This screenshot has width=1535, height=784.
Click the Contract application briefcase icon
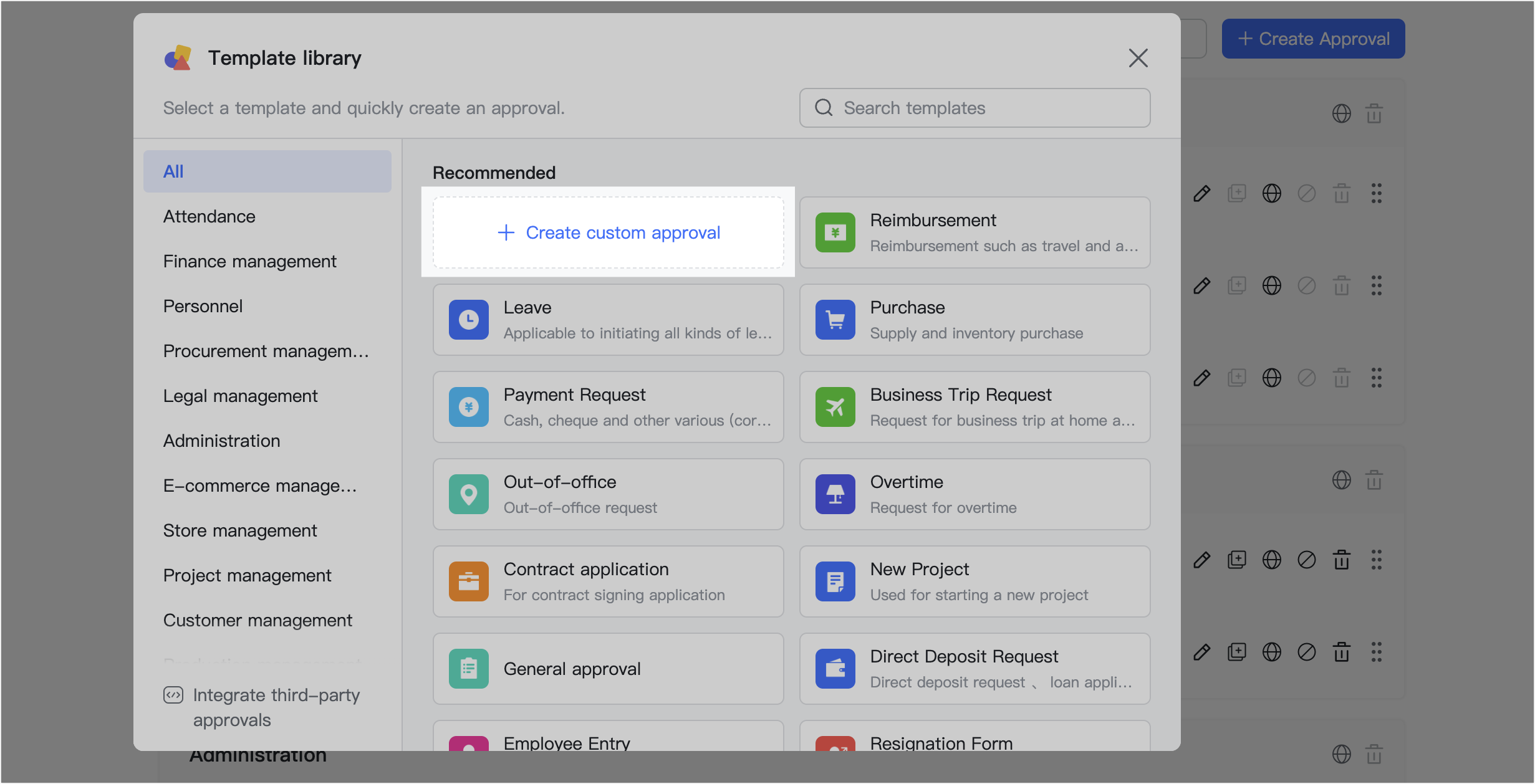click(468, 581)
